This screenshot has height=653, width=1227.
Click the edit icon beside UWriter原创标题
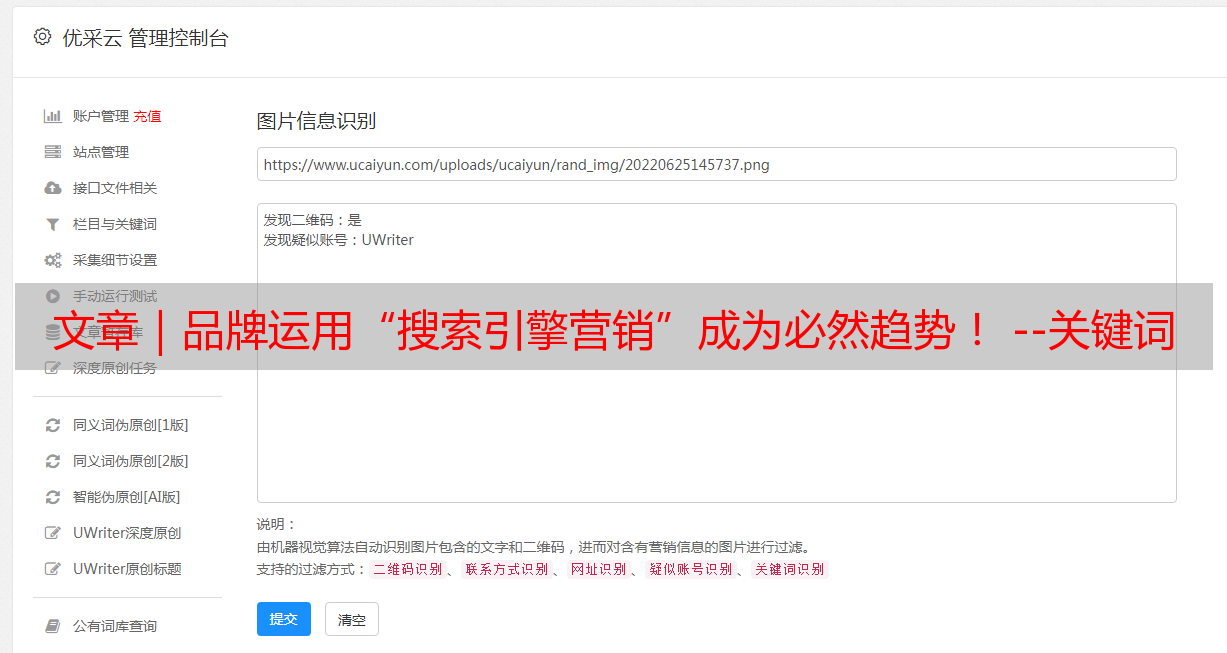pyautogui.click(x=53, y=569)
